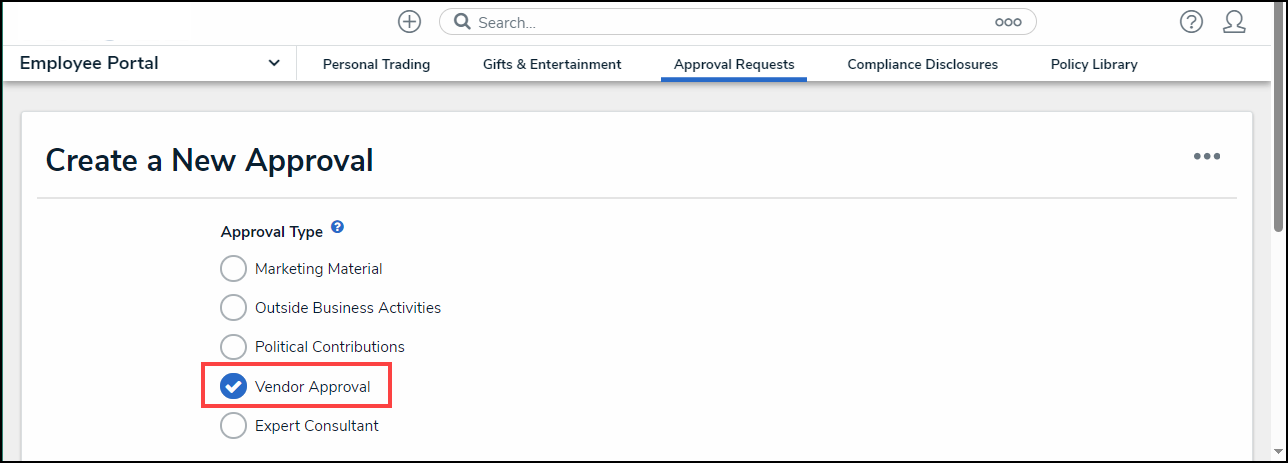The width and height of the screenshot is (1288, 463).
Task: Switch to the Personal Trading tab
Action: 376,65
